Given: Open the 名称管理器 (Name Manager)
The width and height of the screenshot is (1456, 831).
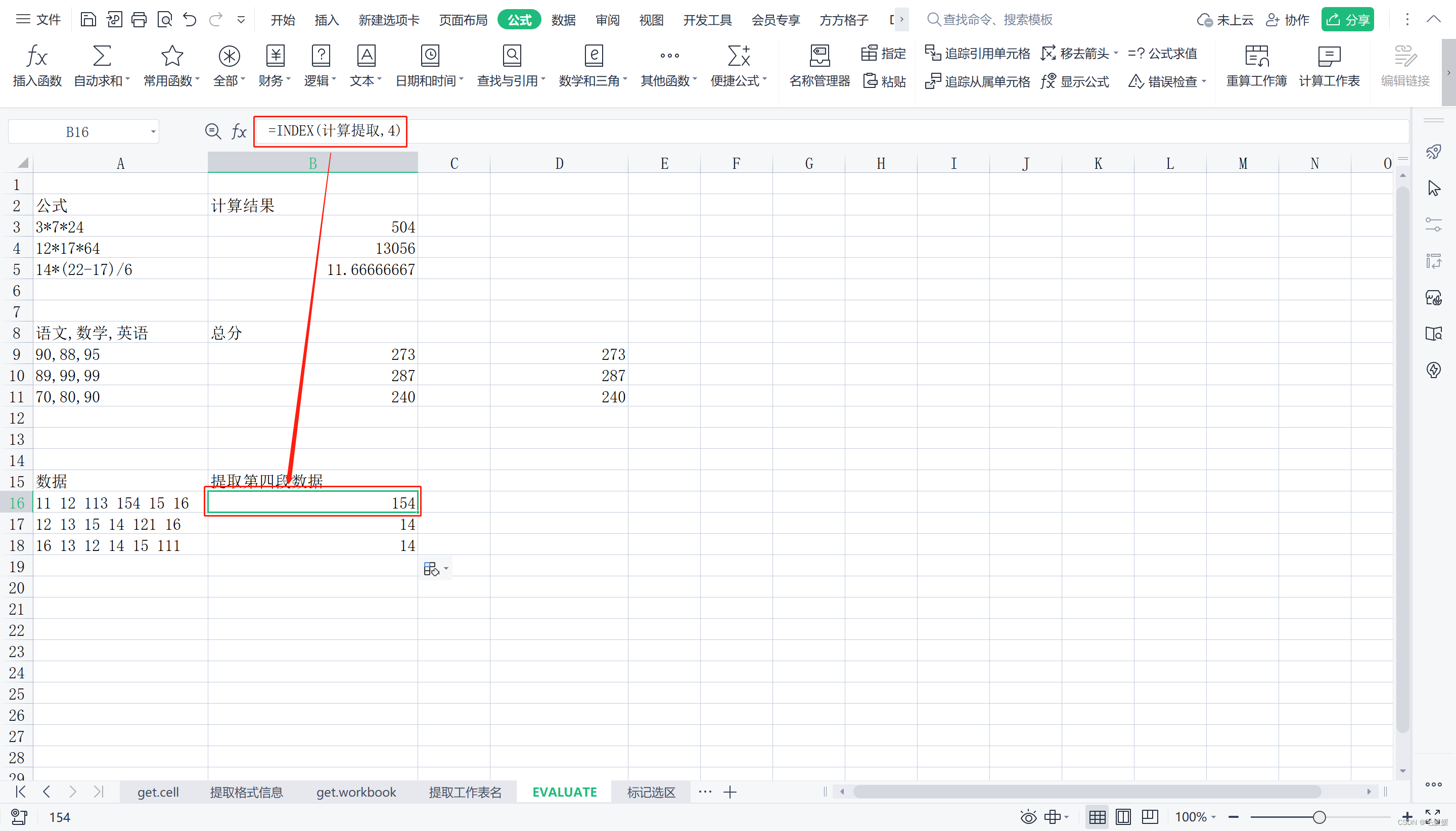Looking at the screenshot, I should pos(819,57).
